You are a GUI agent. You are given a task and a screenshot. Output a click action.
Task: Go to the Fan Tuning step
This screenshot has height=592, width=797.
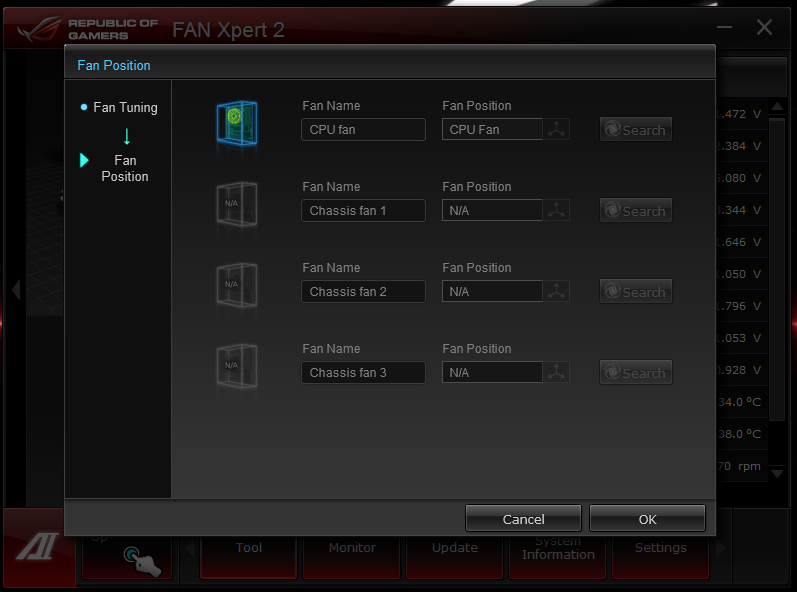pyautogui.click(x=125, y=107)
